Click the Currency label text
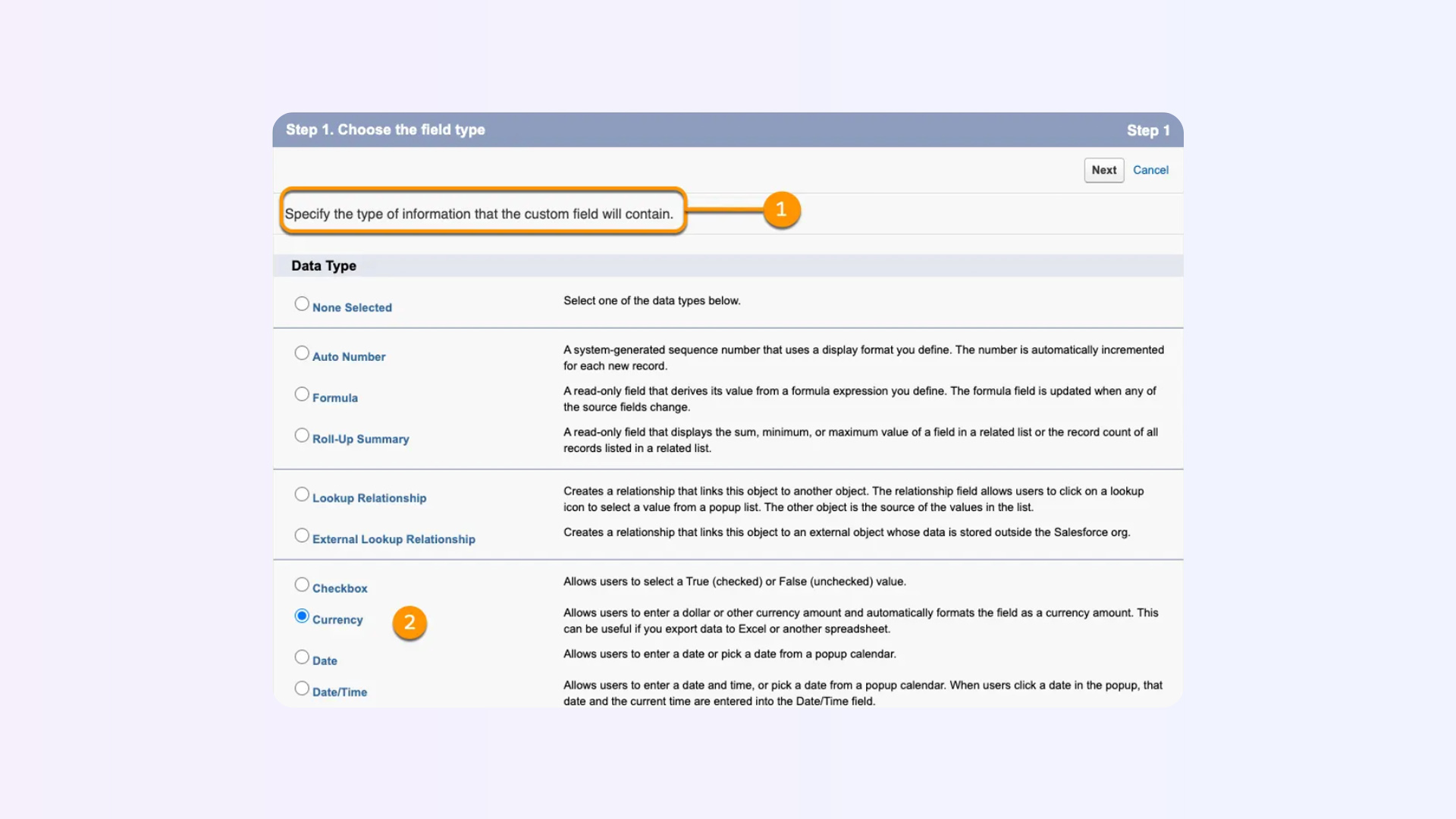 337,620
